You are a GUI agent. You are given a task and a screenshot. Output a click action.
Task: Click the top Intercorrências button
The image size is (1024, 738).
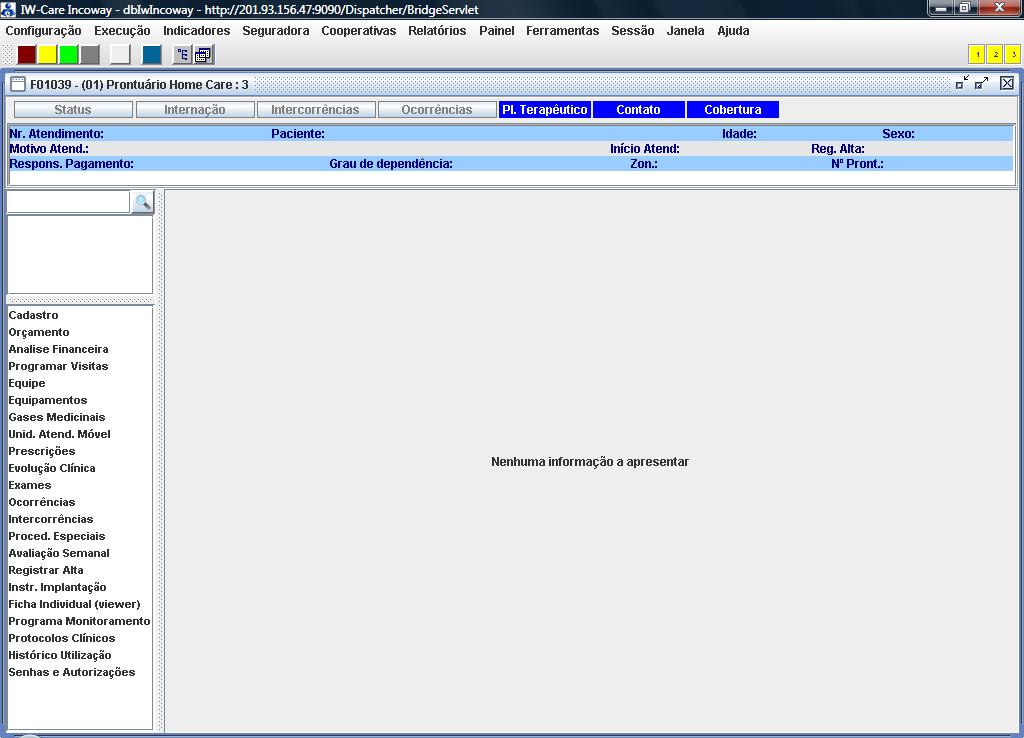click(315, 110)
